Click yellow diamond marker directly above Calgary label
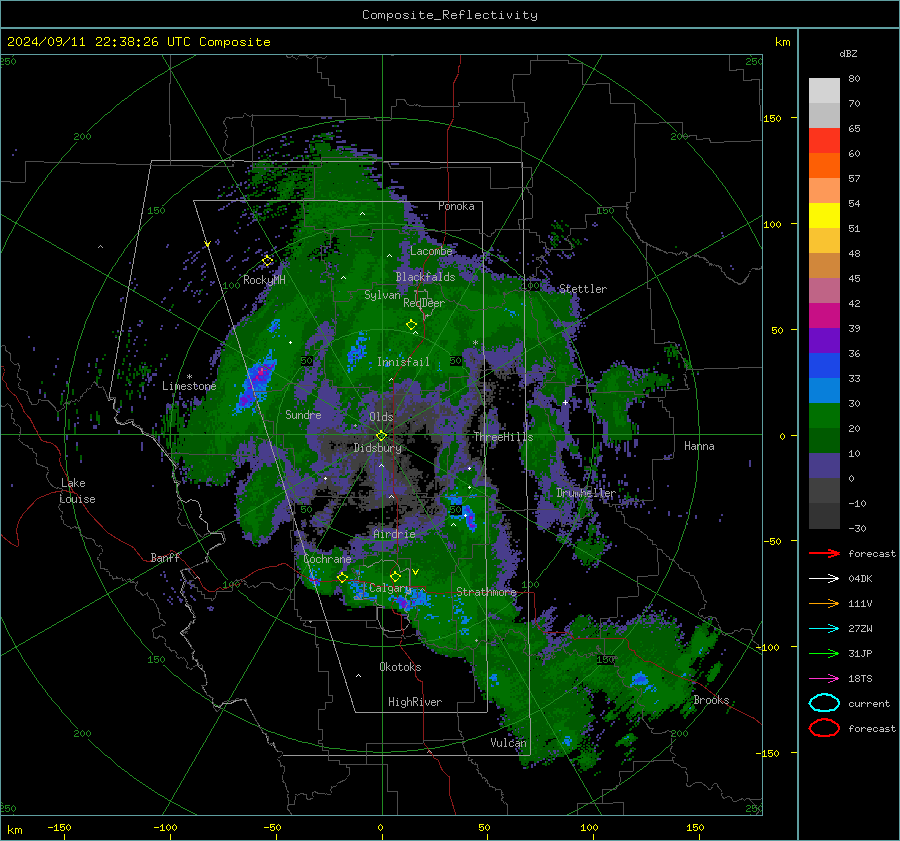This screenshot has width=900, height=841. click(395, 576)
